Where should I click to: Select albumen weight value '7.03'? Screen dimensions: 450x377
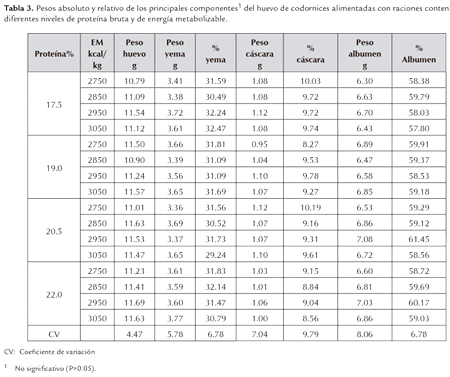365,303
